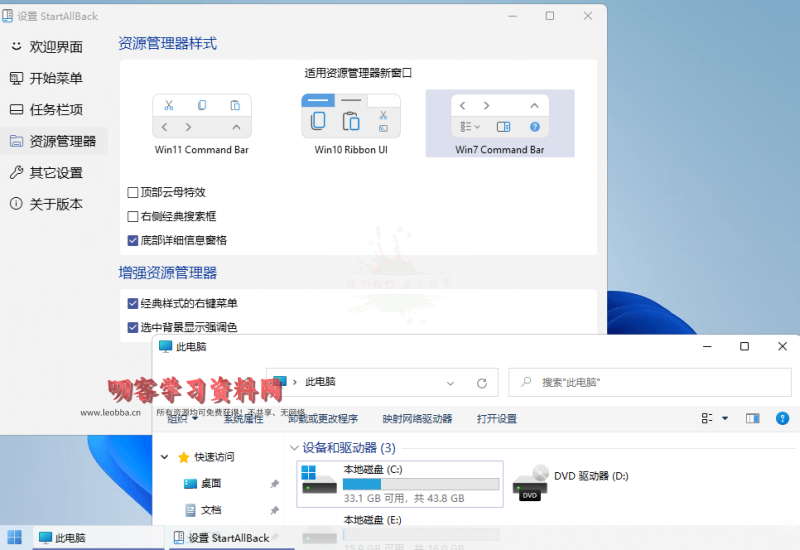
Task: Click the blue help icon in Explorer
Action: tap(782, 418)
